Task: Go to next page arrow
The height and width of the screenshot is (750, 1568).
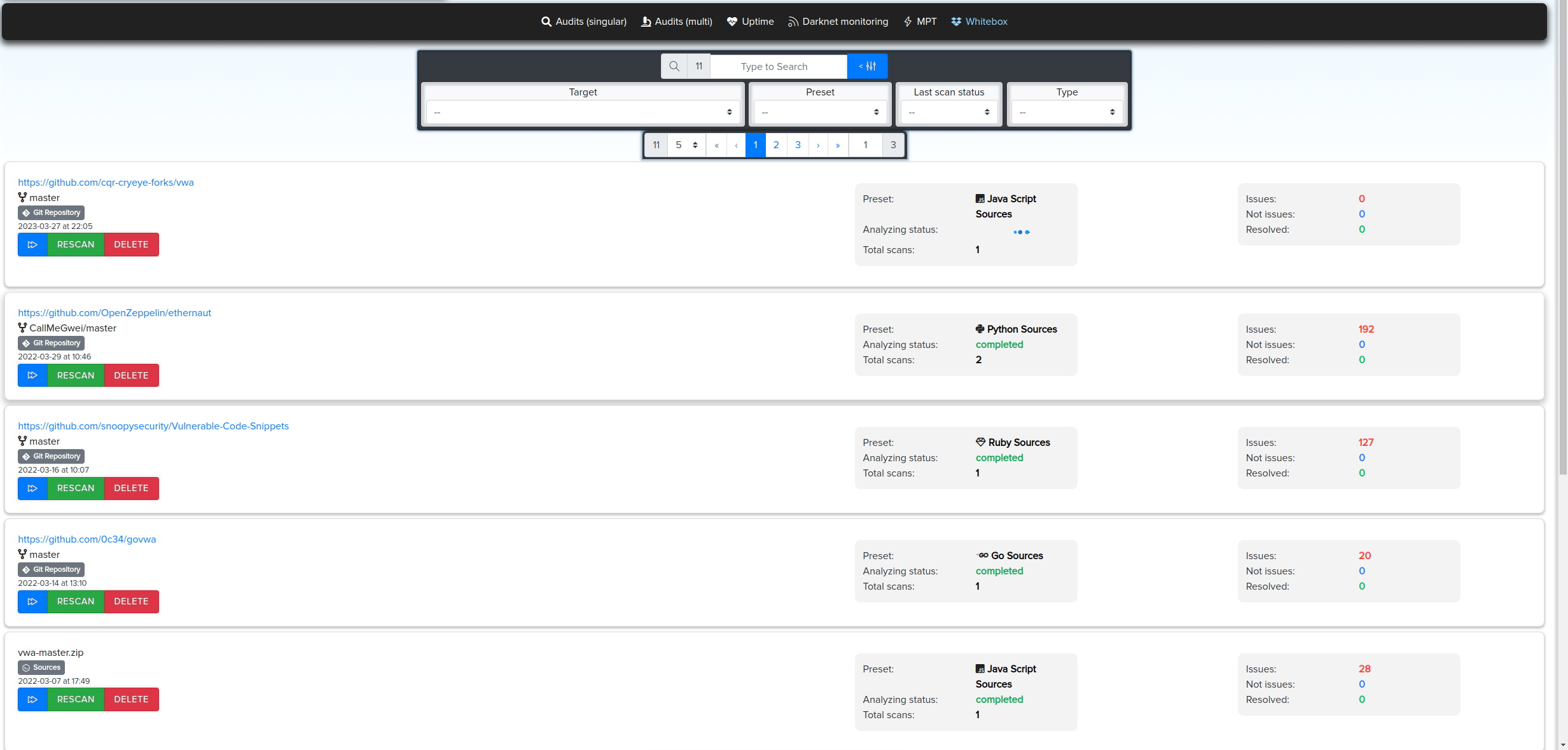Action: point(818,145)
